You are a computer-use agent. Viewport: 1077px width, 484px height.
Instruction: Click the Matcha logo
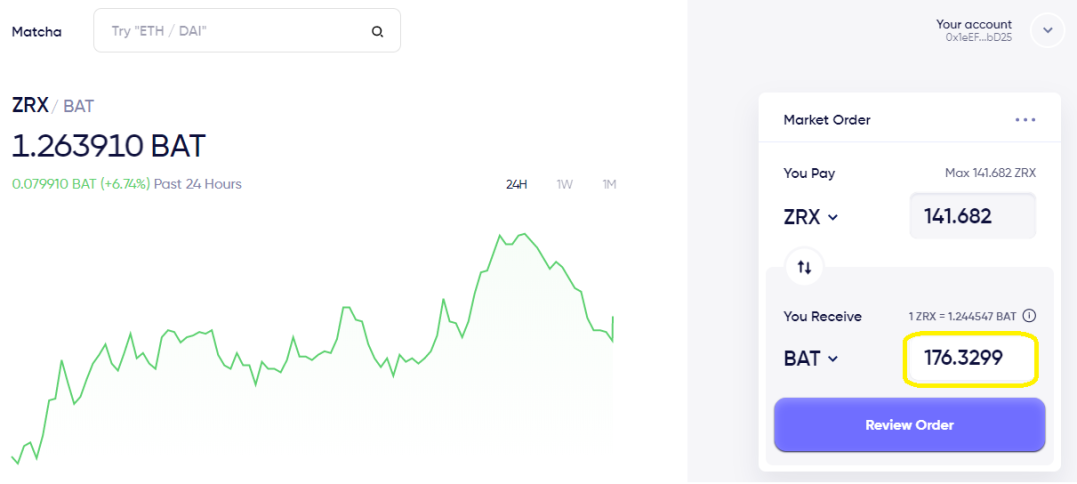coord(37,31)
